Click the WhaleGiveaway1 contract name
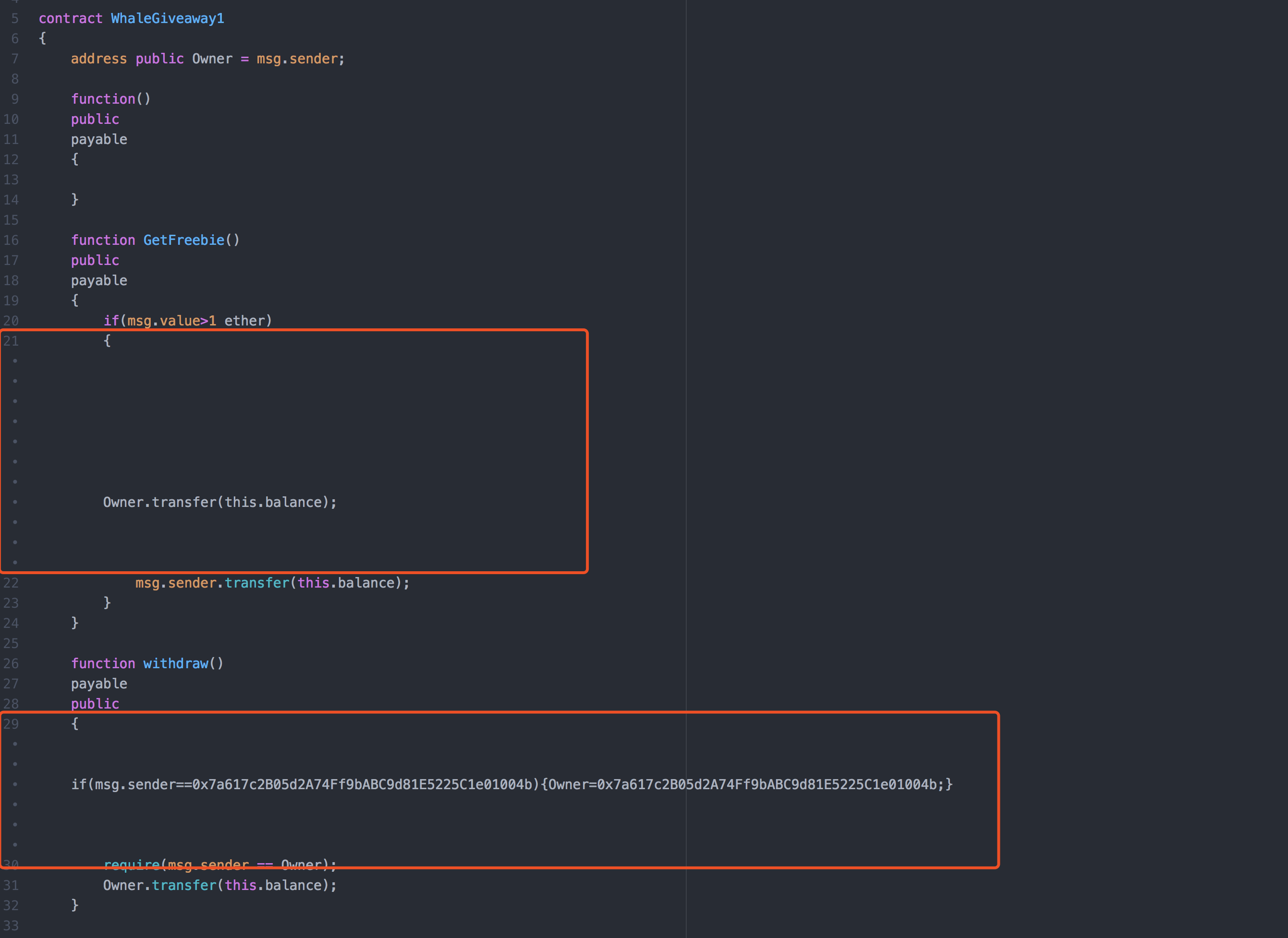 point(168,18)
